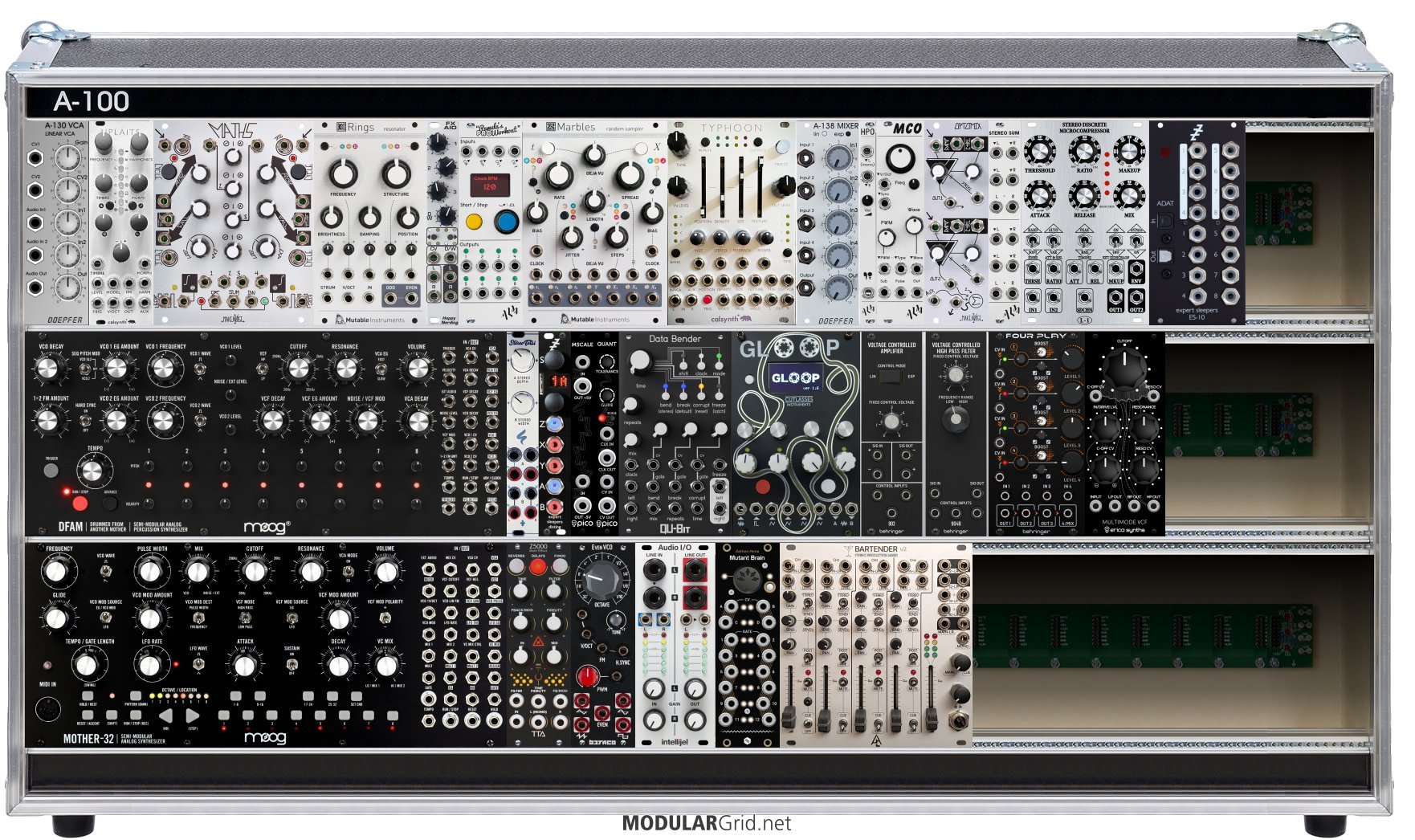Click the Reverbs button on Z5000
This screenshot has height=840, width=1415.
pos(517,566)
